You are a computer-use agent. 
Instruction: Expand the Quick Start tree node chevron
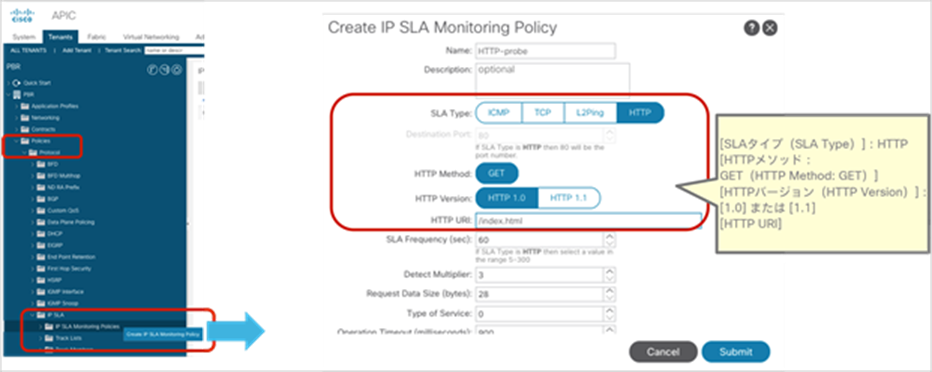click(x=8, y=83)
